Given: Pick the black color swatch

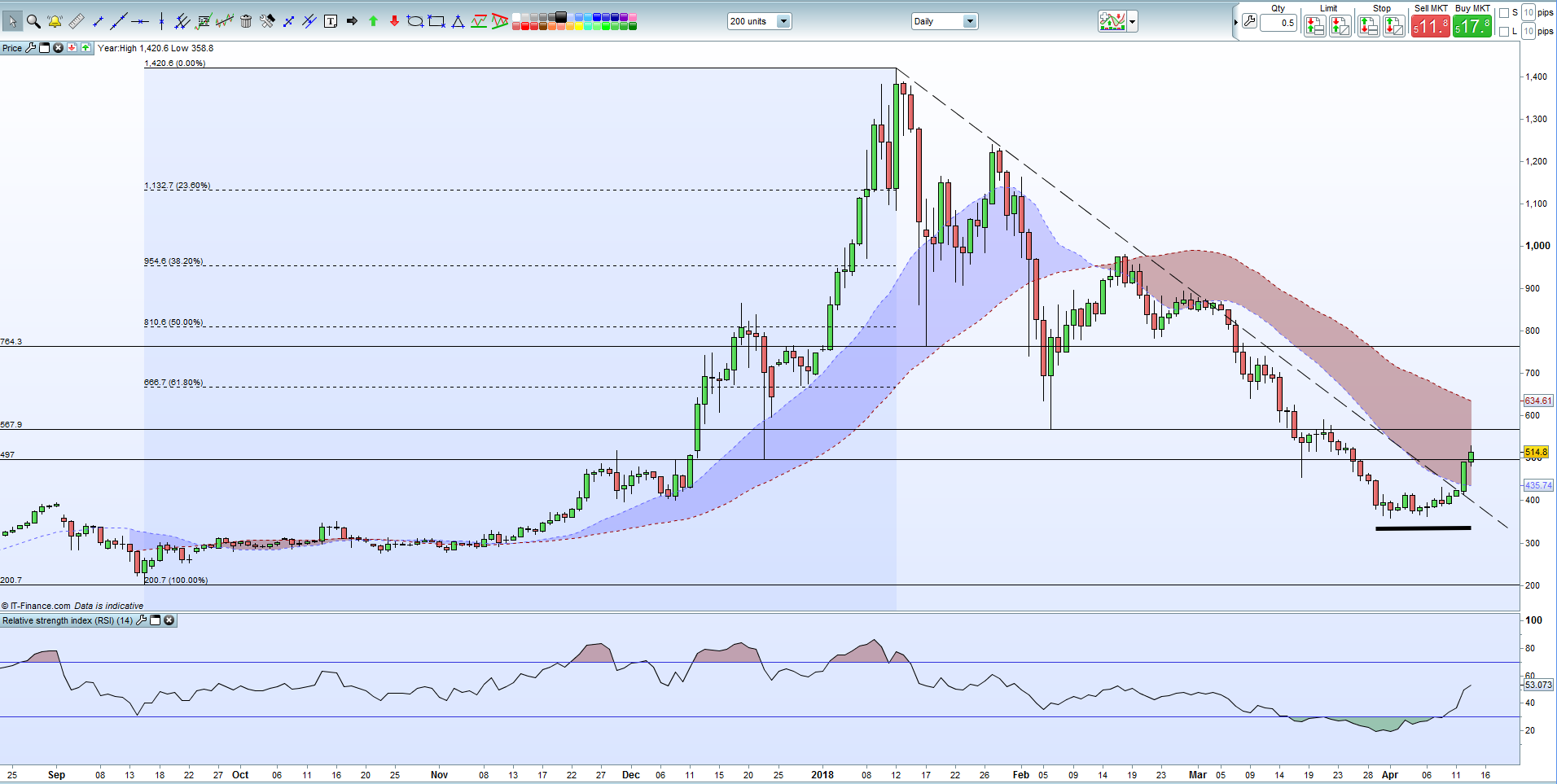Looking at the screenshot, I should 561,17.
